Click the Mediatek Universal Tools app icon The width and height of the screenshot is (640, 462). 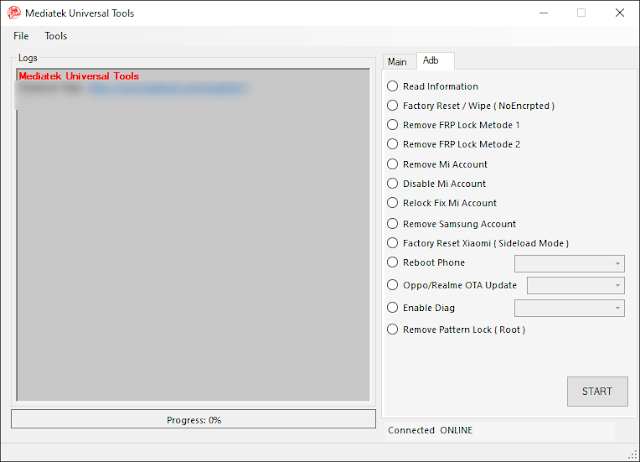pos(14,13)
